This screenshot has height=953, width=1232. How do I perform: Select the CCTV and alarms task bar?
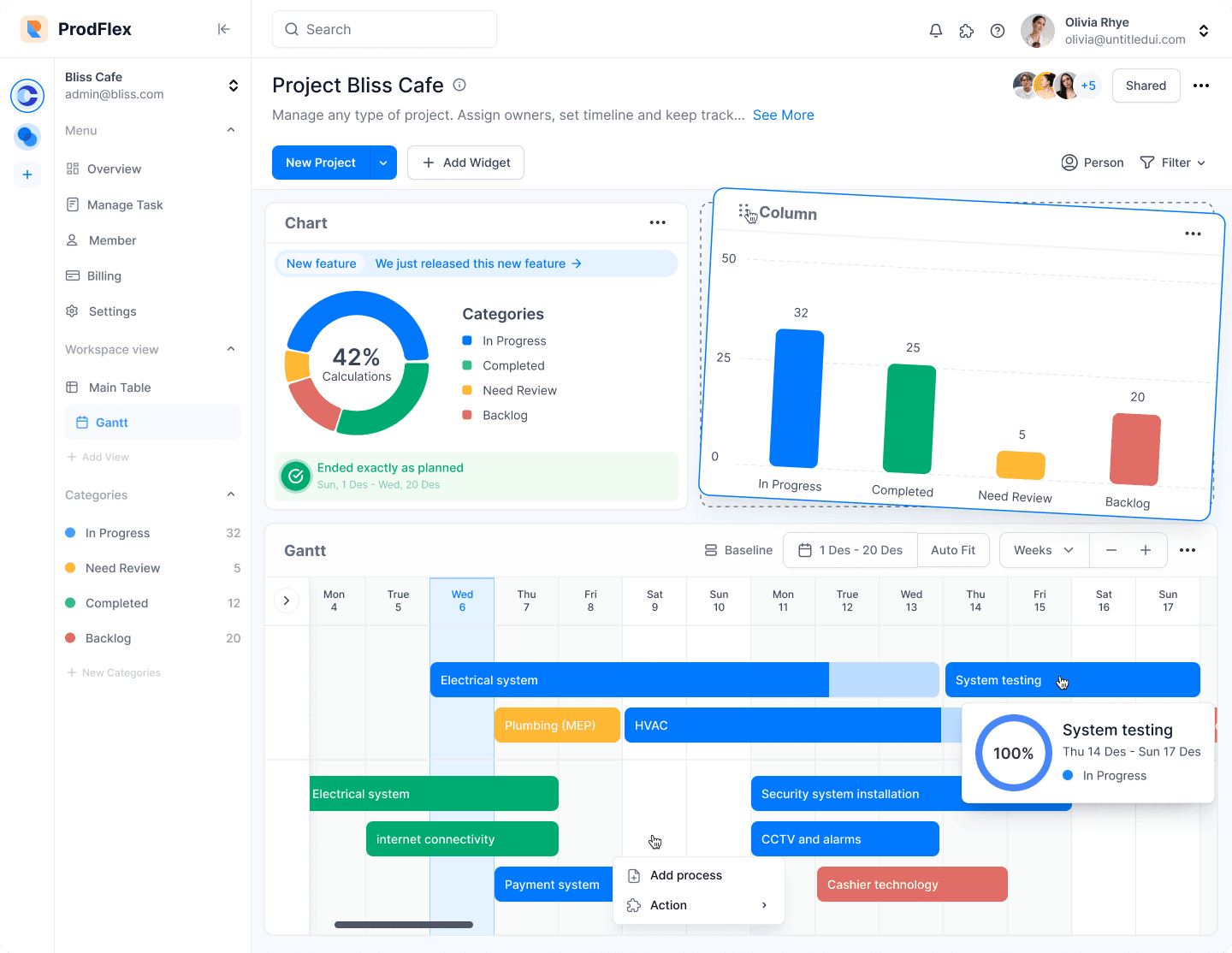845,839
